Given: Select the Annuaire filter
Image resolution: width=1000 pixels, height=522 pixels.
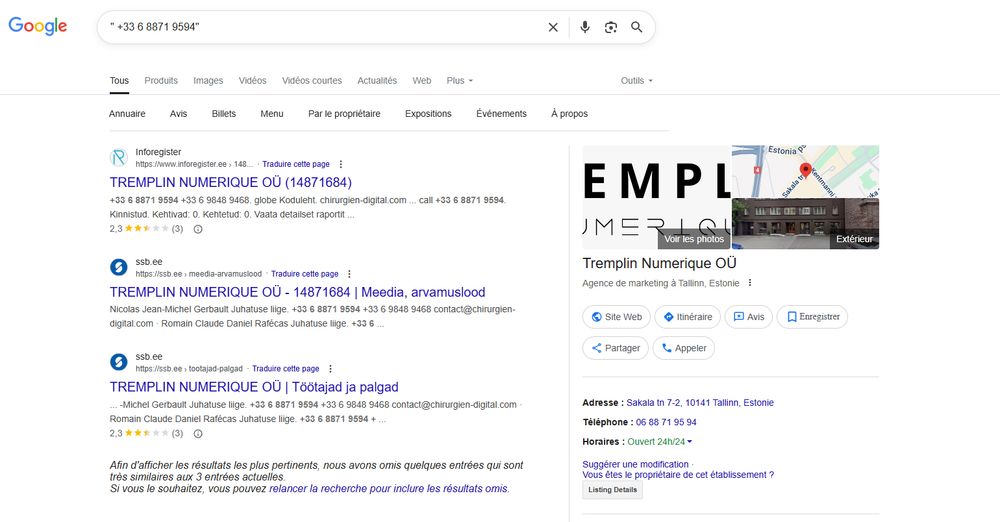Looking at the screenshot, I should pyautogui.click(x=127, y=114).
